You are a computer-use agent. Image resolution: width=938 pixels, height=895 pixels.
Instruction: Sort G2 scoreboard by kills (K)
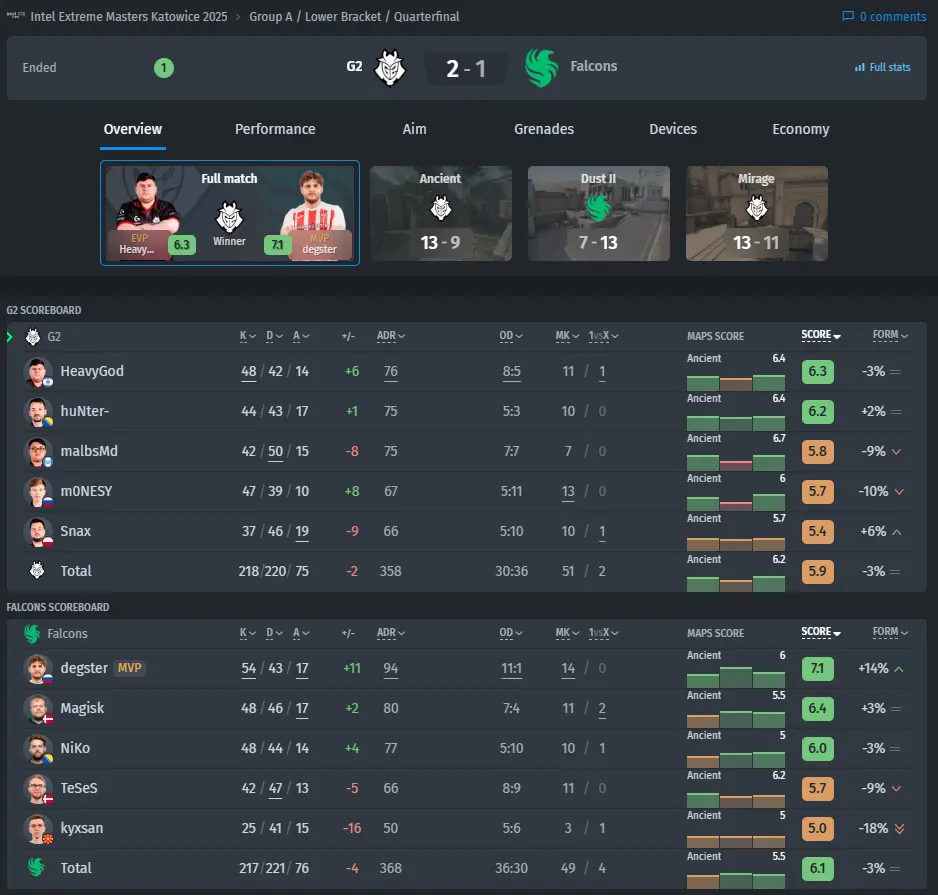coord(248,336)
